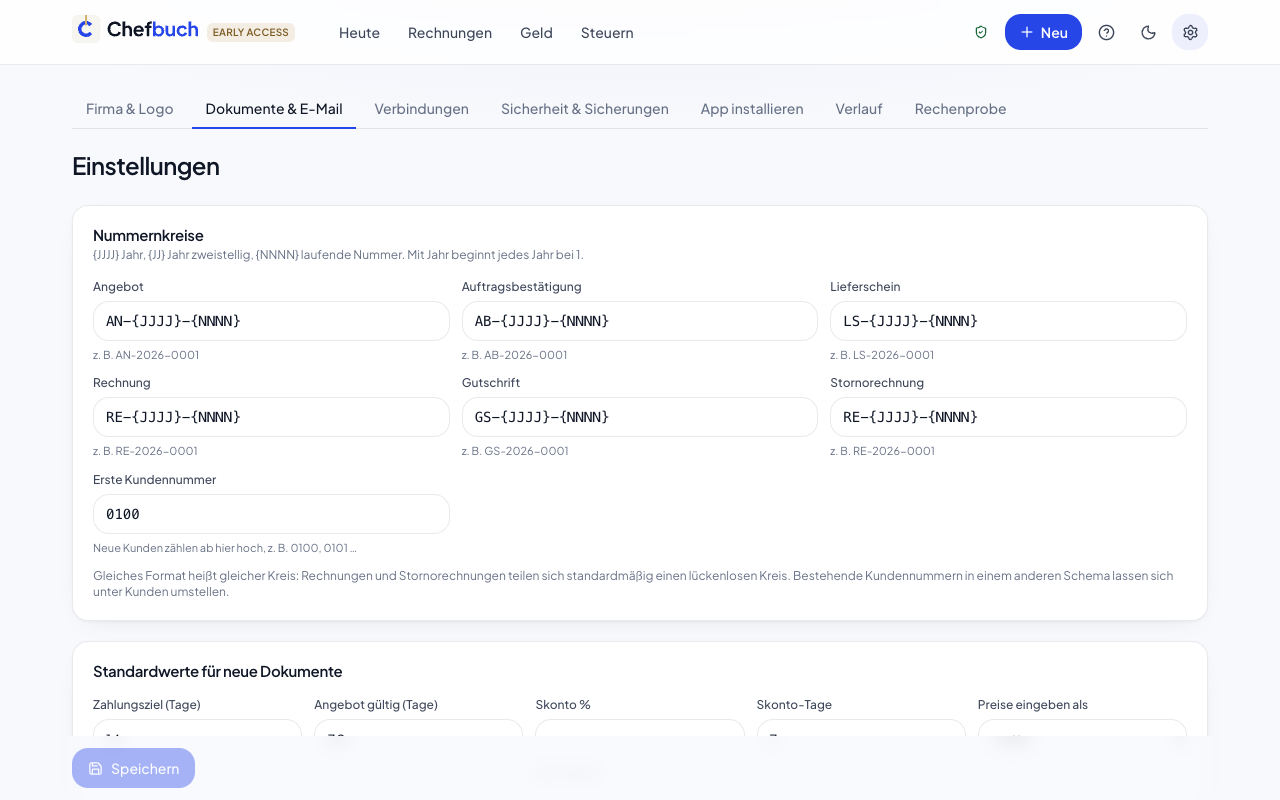Screen dimensions: 1280x800
Task: Create new item with Neu button
Action: [1043, 32]
